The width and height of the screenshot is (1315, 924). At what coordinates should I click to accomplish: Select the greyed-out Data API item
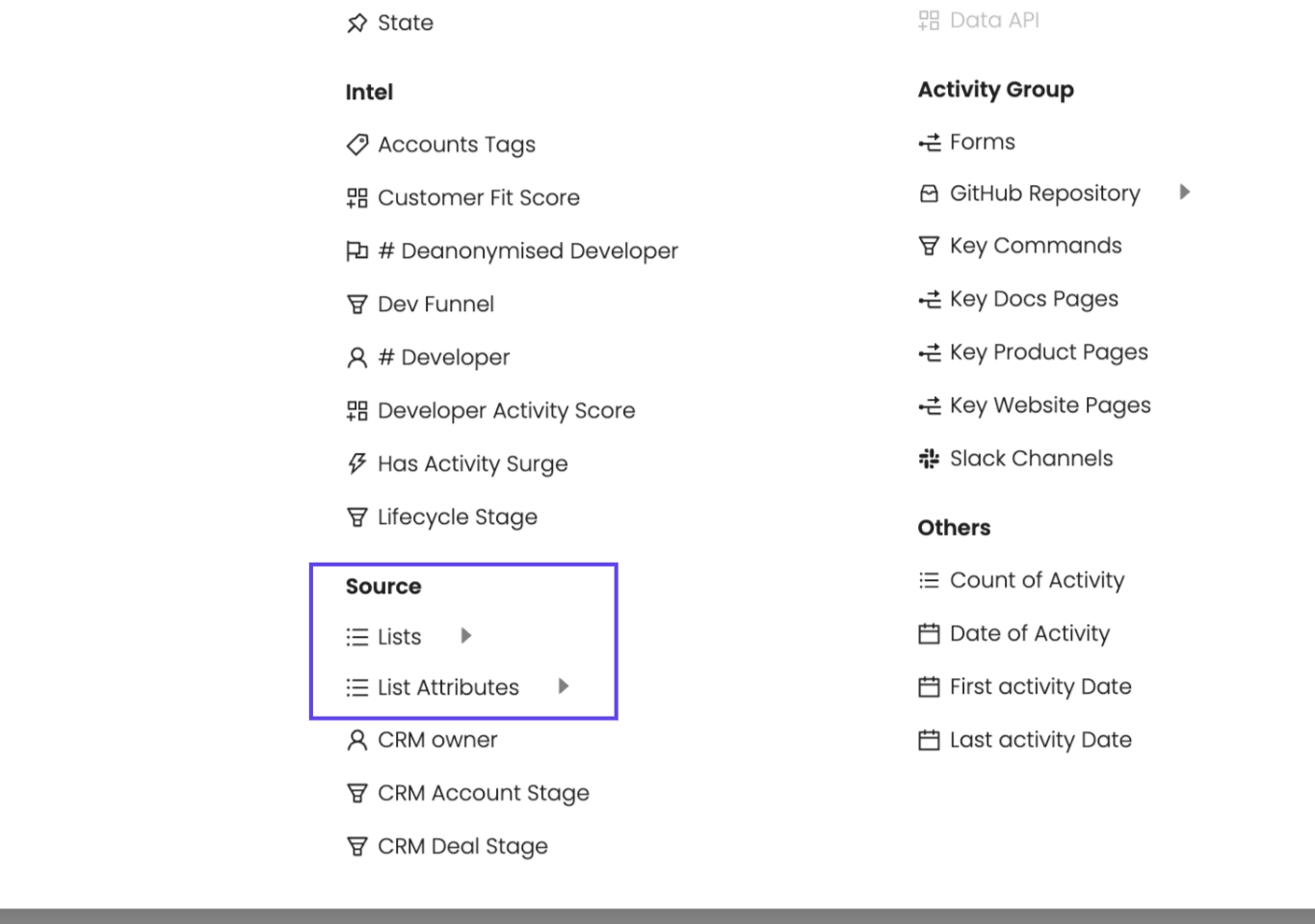tap(993, 20)
